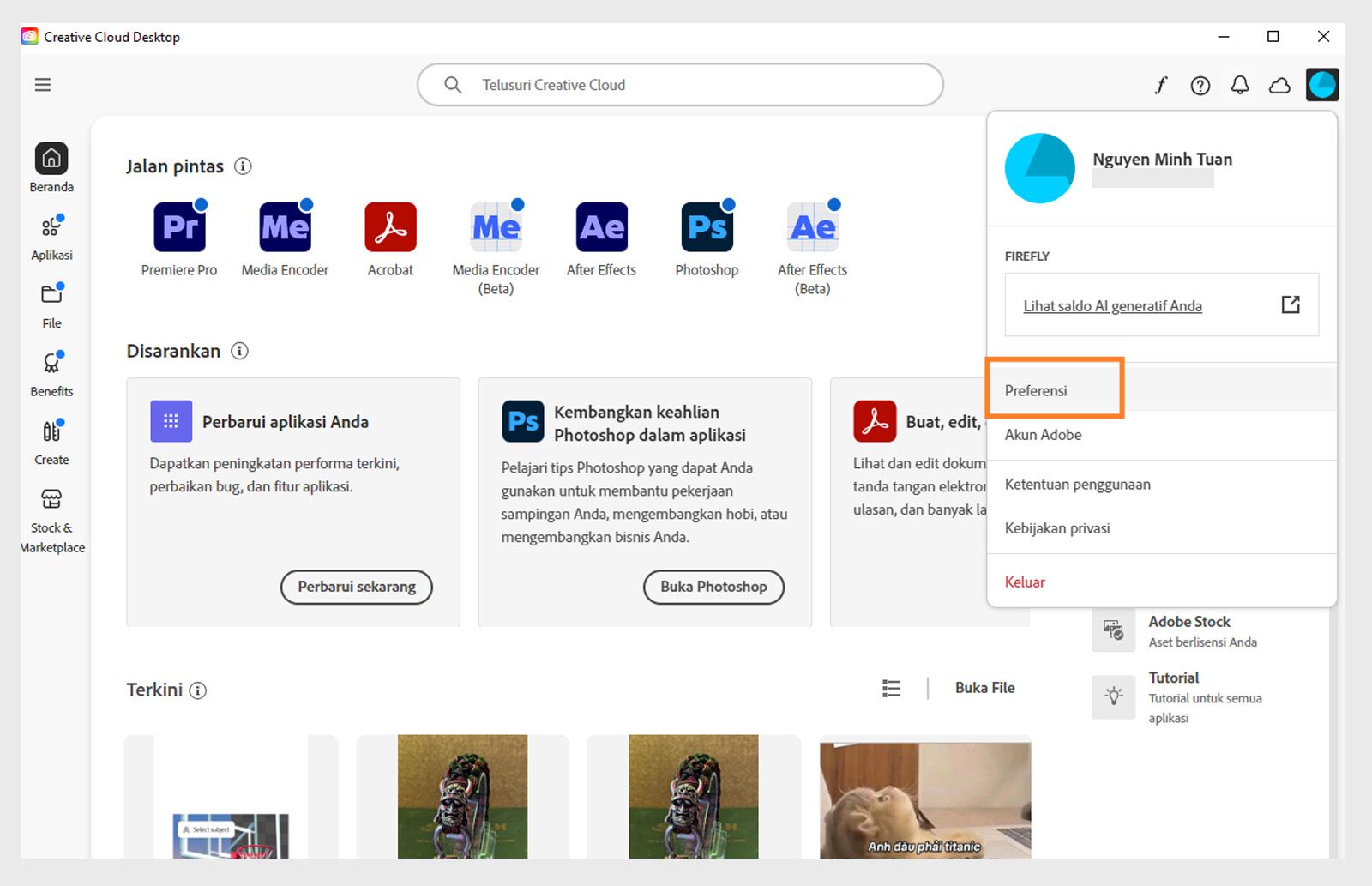Screen dimensions: 1372x886
Task: Click the cloud storage icon
Action: click(x=1279, y=85)
